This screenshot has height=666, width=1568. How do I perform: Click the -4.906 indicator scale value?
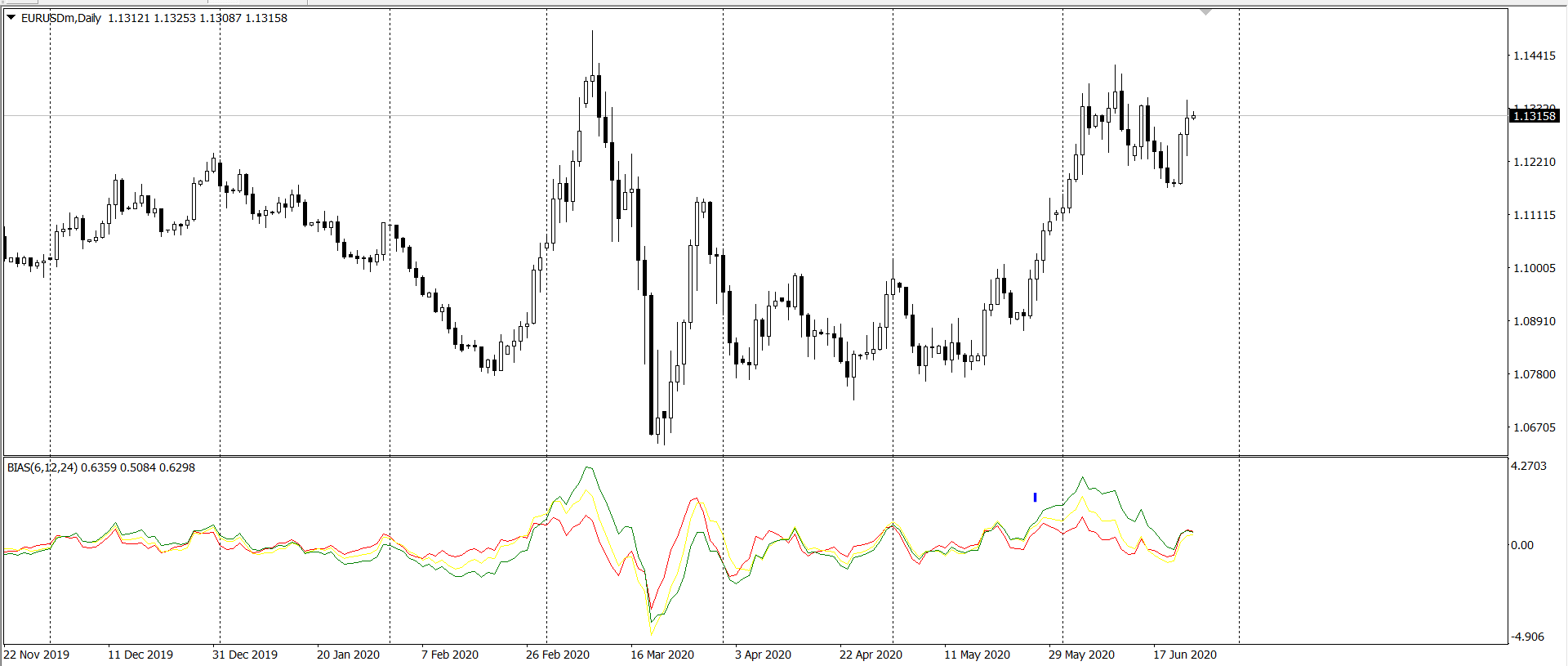coord(1528,637)
